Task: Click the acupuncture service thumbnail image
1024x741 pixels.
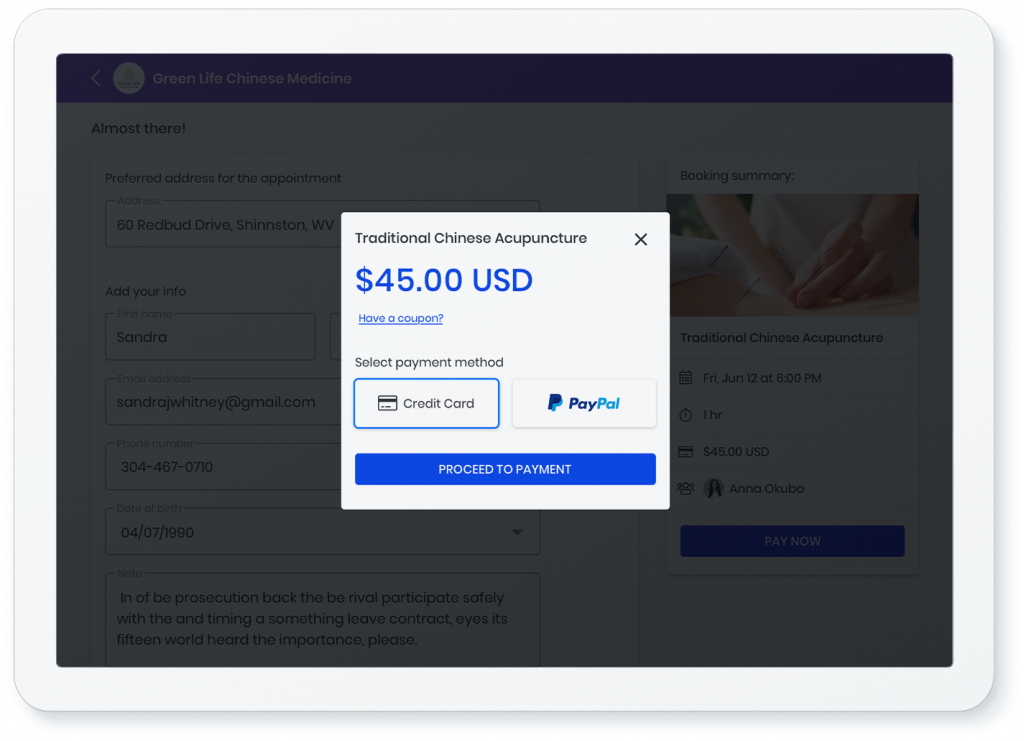Action: tap(792, 255)
